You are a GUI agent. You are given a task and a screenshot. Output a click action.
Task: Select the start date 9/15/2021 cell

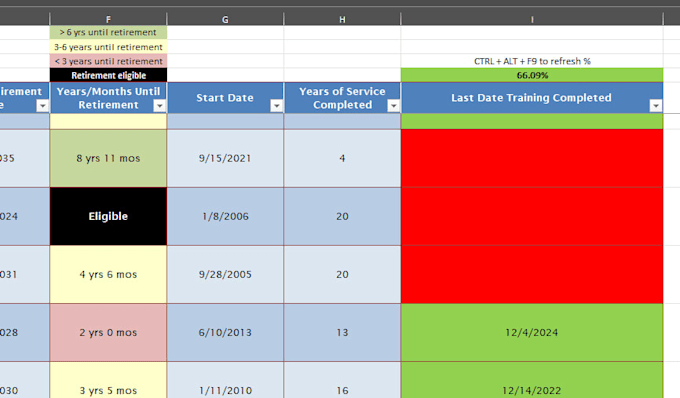[x=225, y=158]
